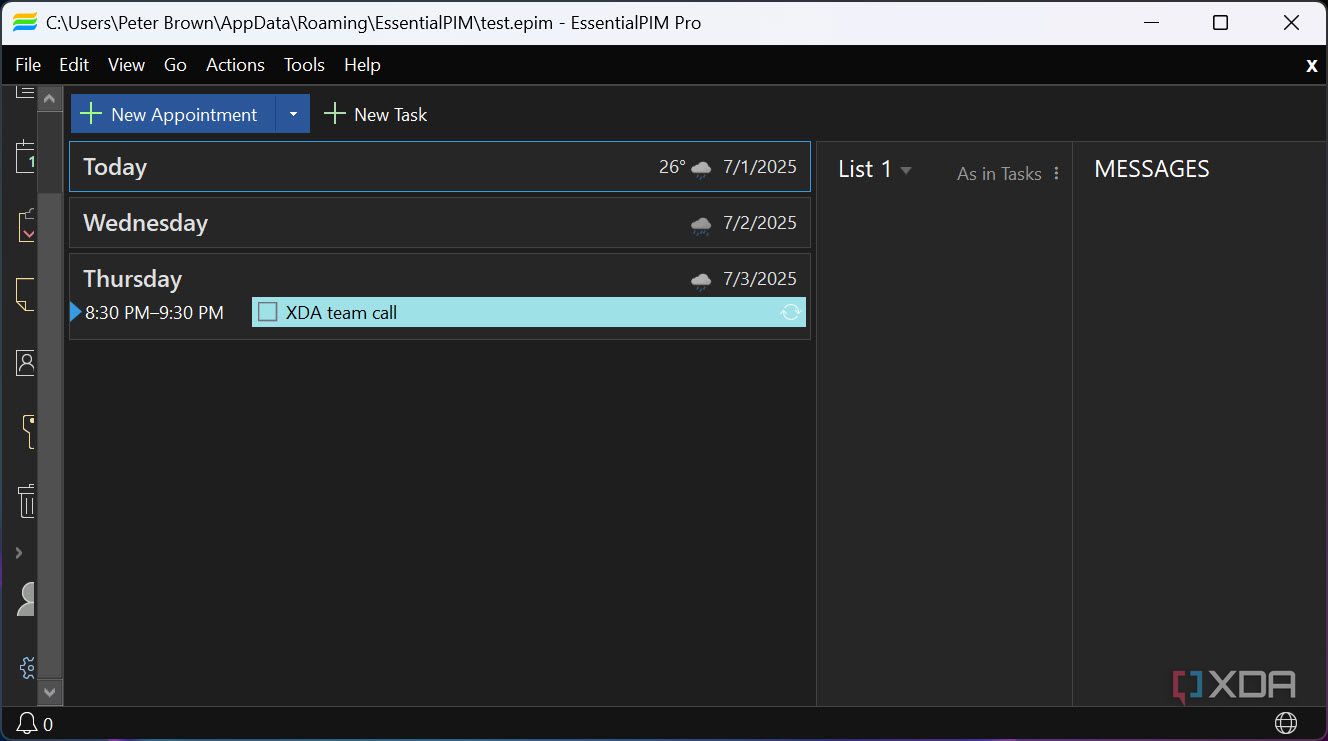Create a New Appointment
The width and height of the screenshot is (1328, 741).
(173, 114)
